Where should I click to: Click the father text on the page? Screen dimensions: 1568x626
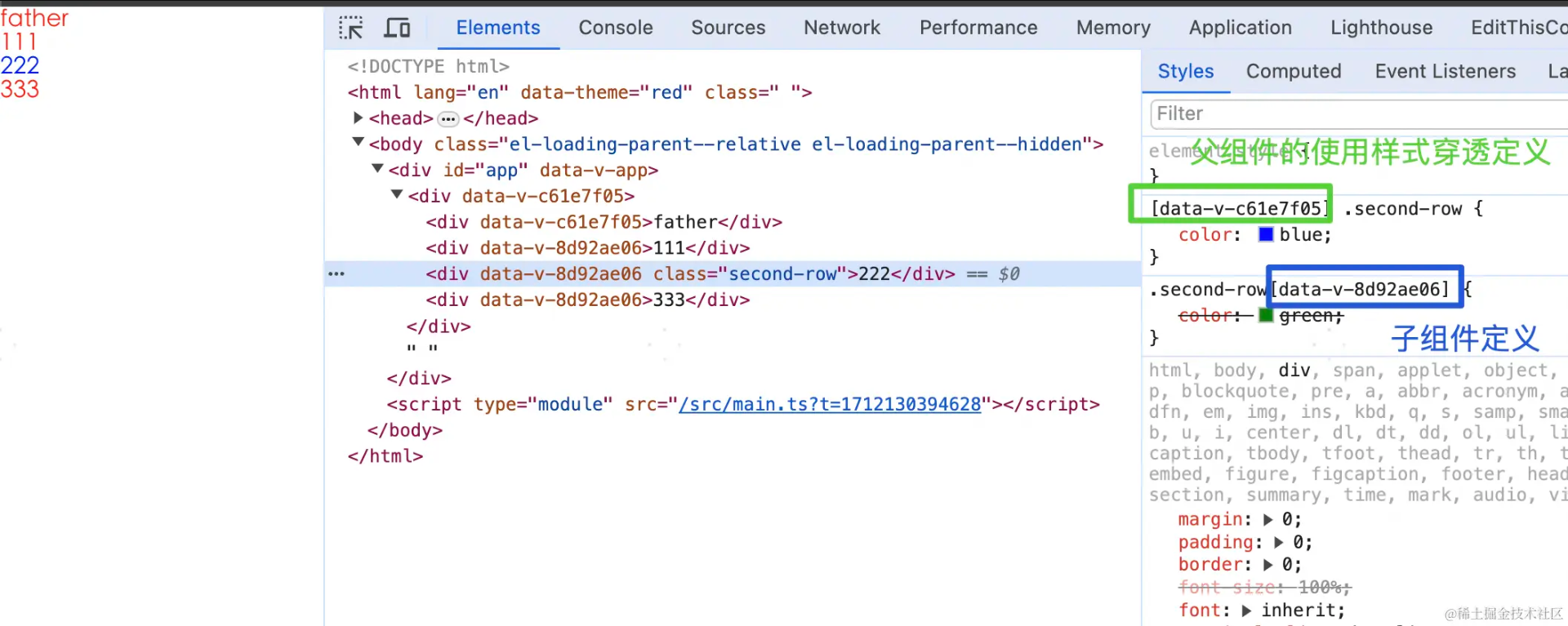tap(34, 18)
